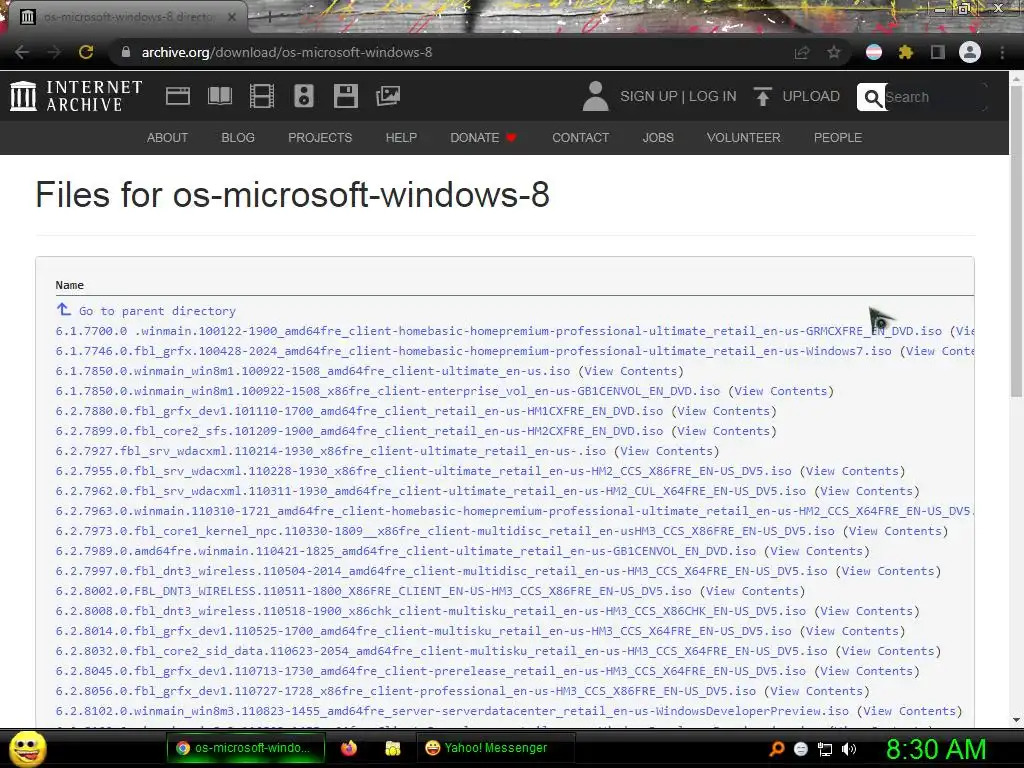Open the Web archive icon
The image size is (1024, 768).
tap(178, 96)
